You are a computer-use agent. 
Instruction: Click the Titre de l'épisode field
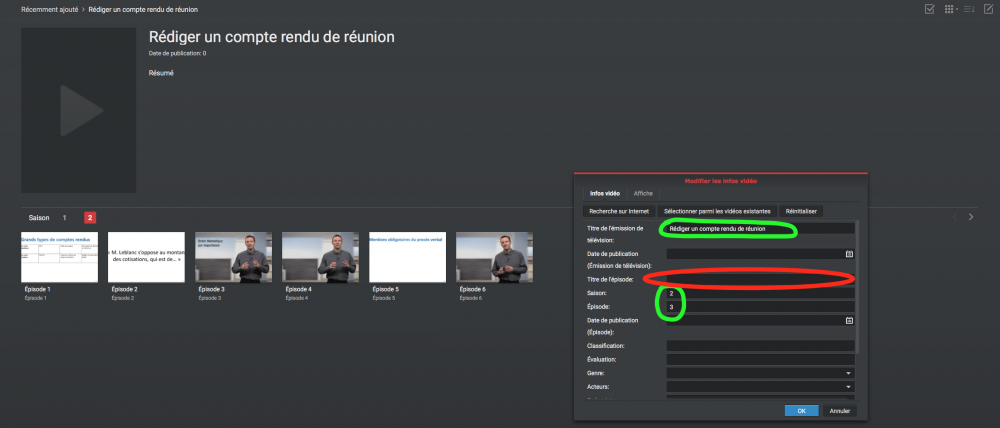[760, 279]
